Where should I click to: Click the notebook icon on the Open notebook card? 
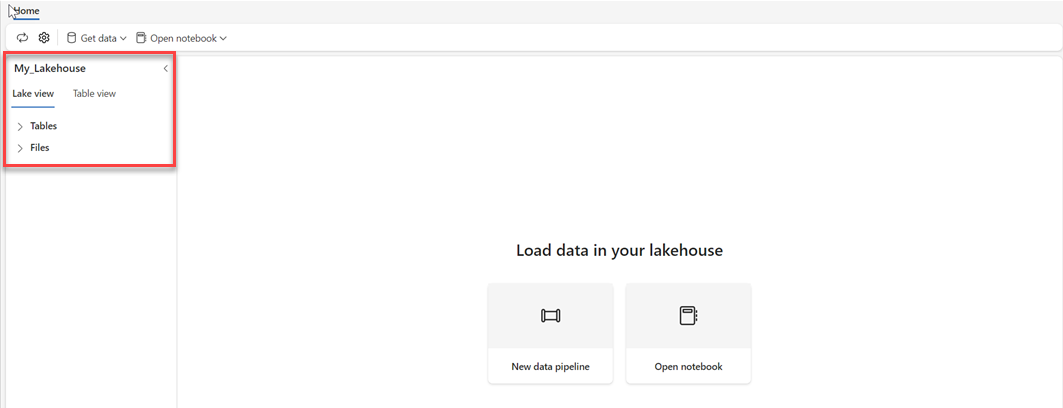(x=688, y=316)
